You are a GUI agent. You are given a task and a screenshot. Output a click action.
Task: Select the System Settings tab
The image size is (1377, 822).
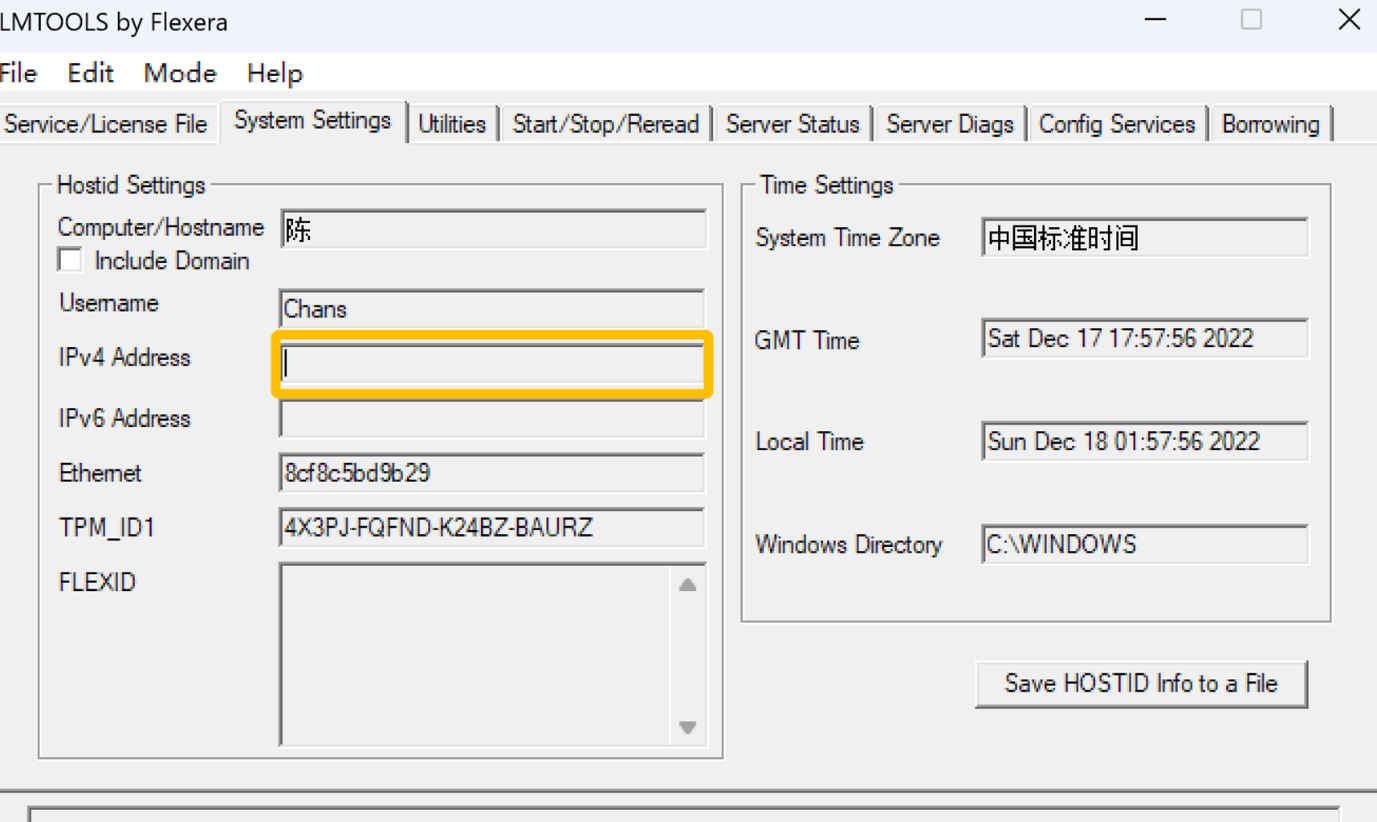(312, 120)
